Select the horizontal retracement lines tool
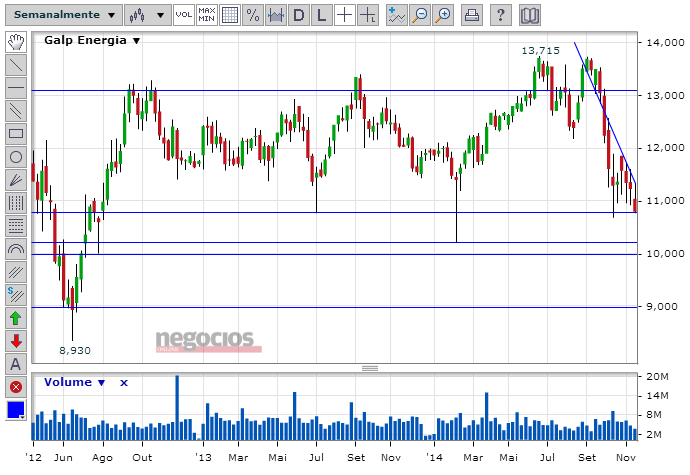690x475 pixels. (x=16, y=226)
